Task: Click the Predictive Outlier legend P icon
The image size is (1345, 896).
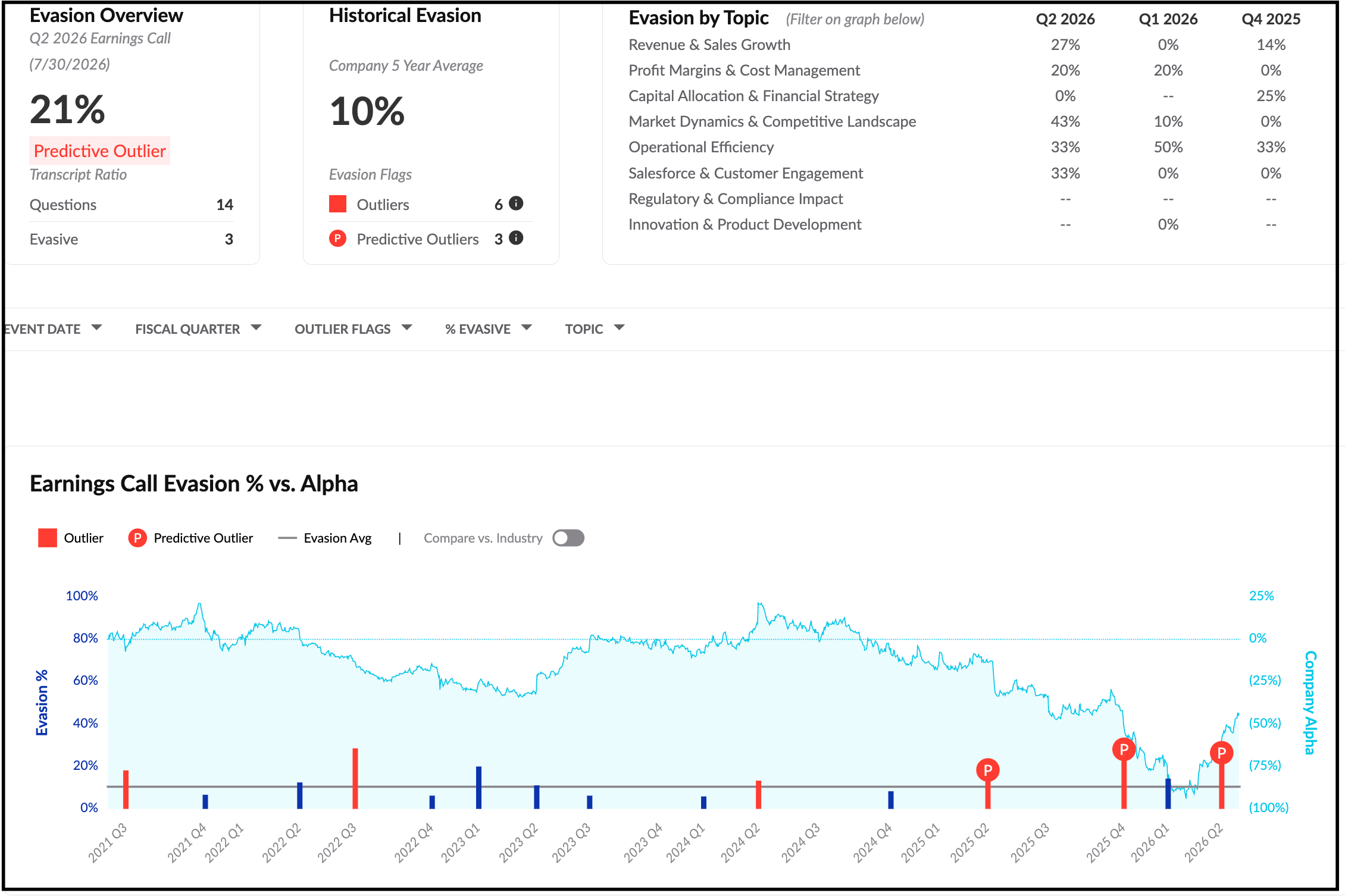Action: coord(137,538)
